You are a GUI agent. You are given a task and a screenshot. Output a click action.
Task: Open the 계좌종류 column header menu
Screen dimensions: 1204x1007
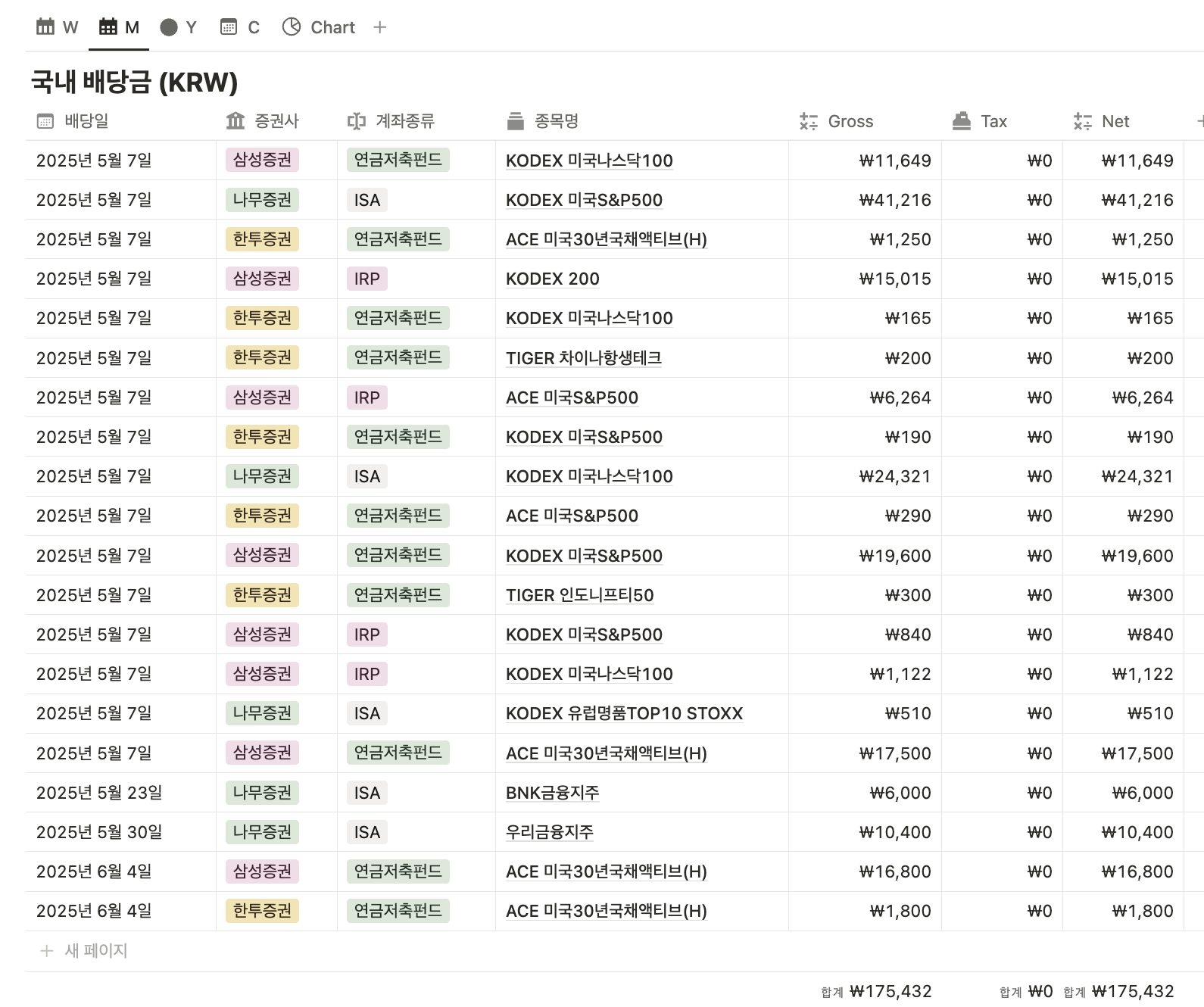416,121
